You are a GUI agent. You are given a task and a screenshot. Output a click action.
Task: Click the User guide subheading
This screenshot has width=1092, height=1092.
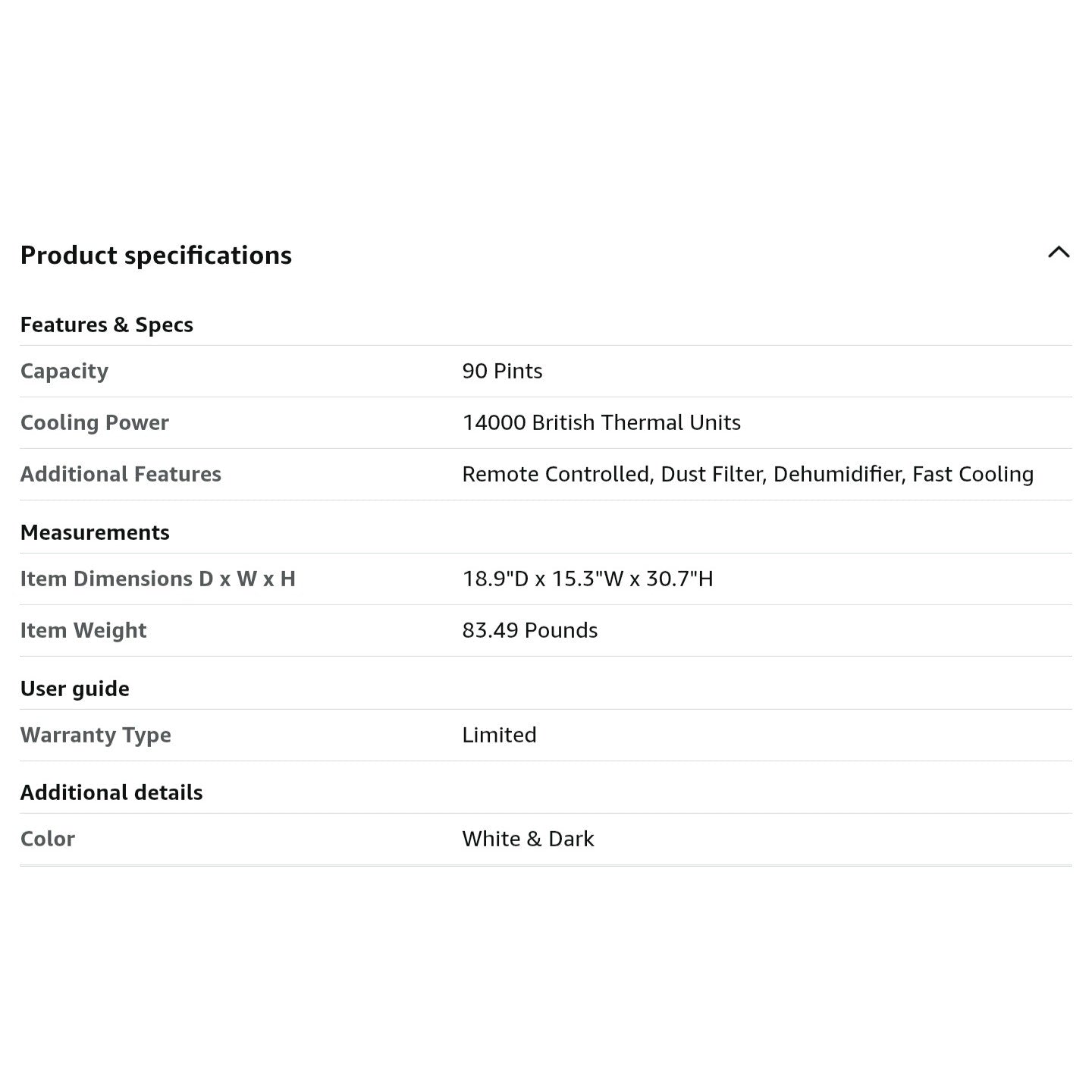coord(74,689)
